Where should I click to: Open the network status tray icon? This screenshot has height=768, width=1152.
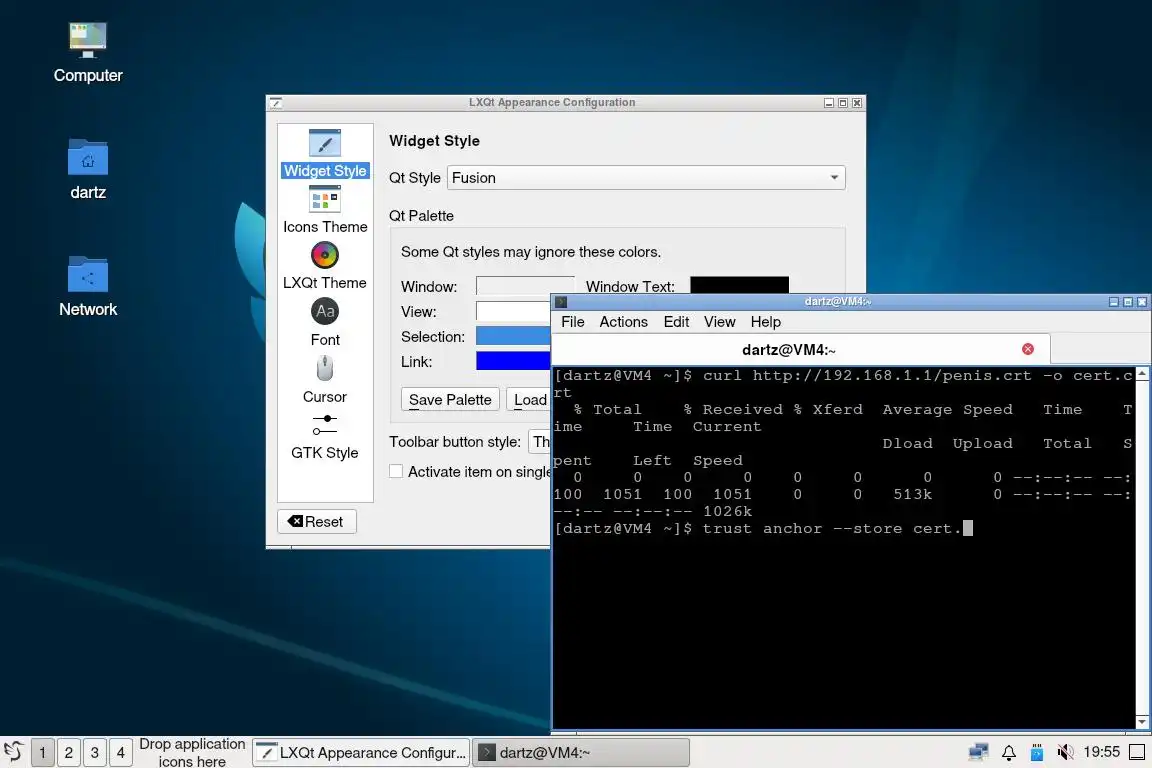tap(979, 752)
